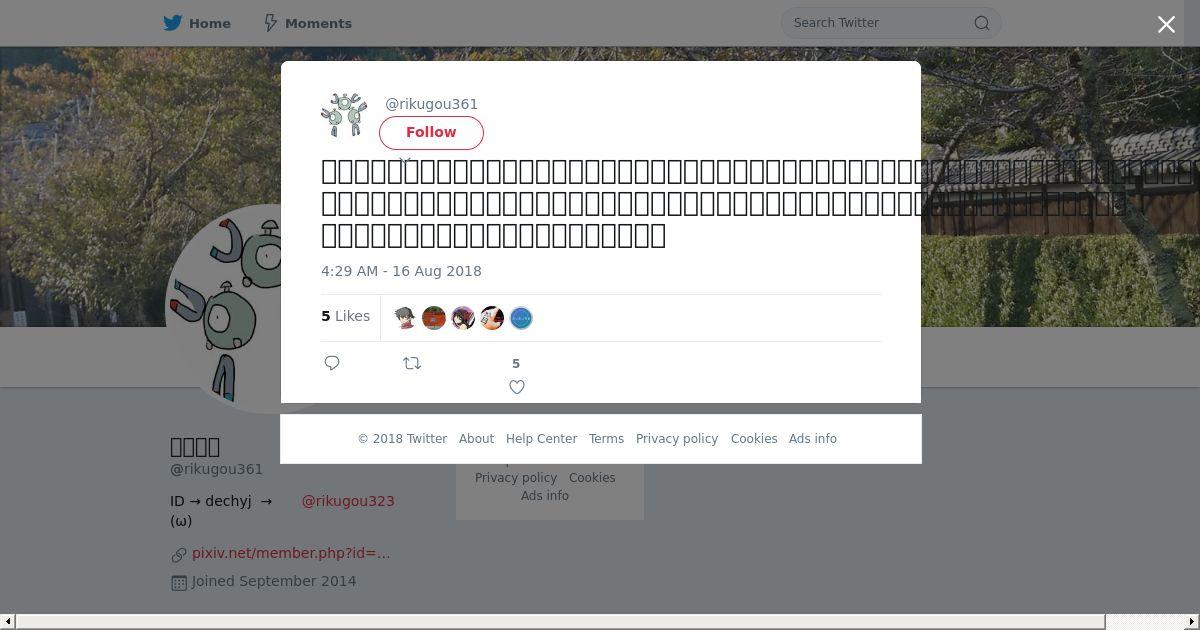This screenshot has height=630, width=1200.
Task: Open tweet author's avatar in modal
Action: tap(344, 114)
